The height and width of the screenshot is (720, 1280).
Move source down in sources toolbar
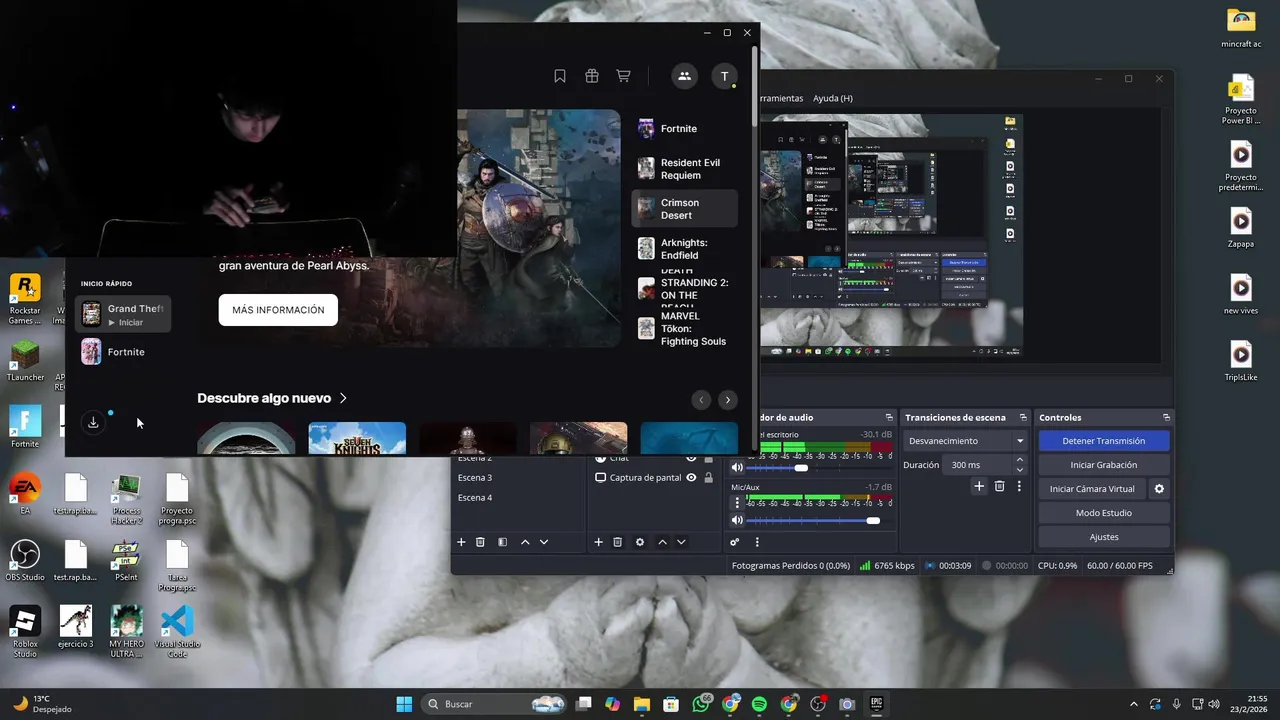[x=681, y=542]
